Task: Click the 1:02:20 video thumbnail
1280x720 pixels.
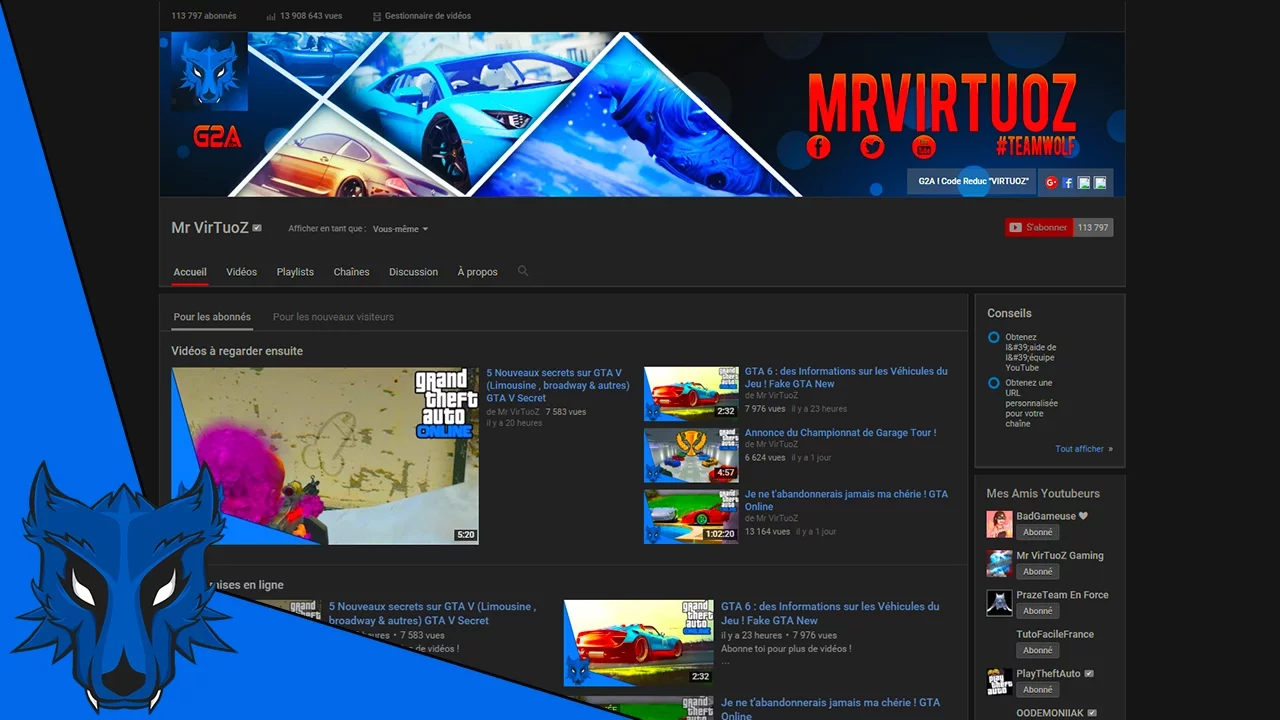Action: tap(691, 516)
